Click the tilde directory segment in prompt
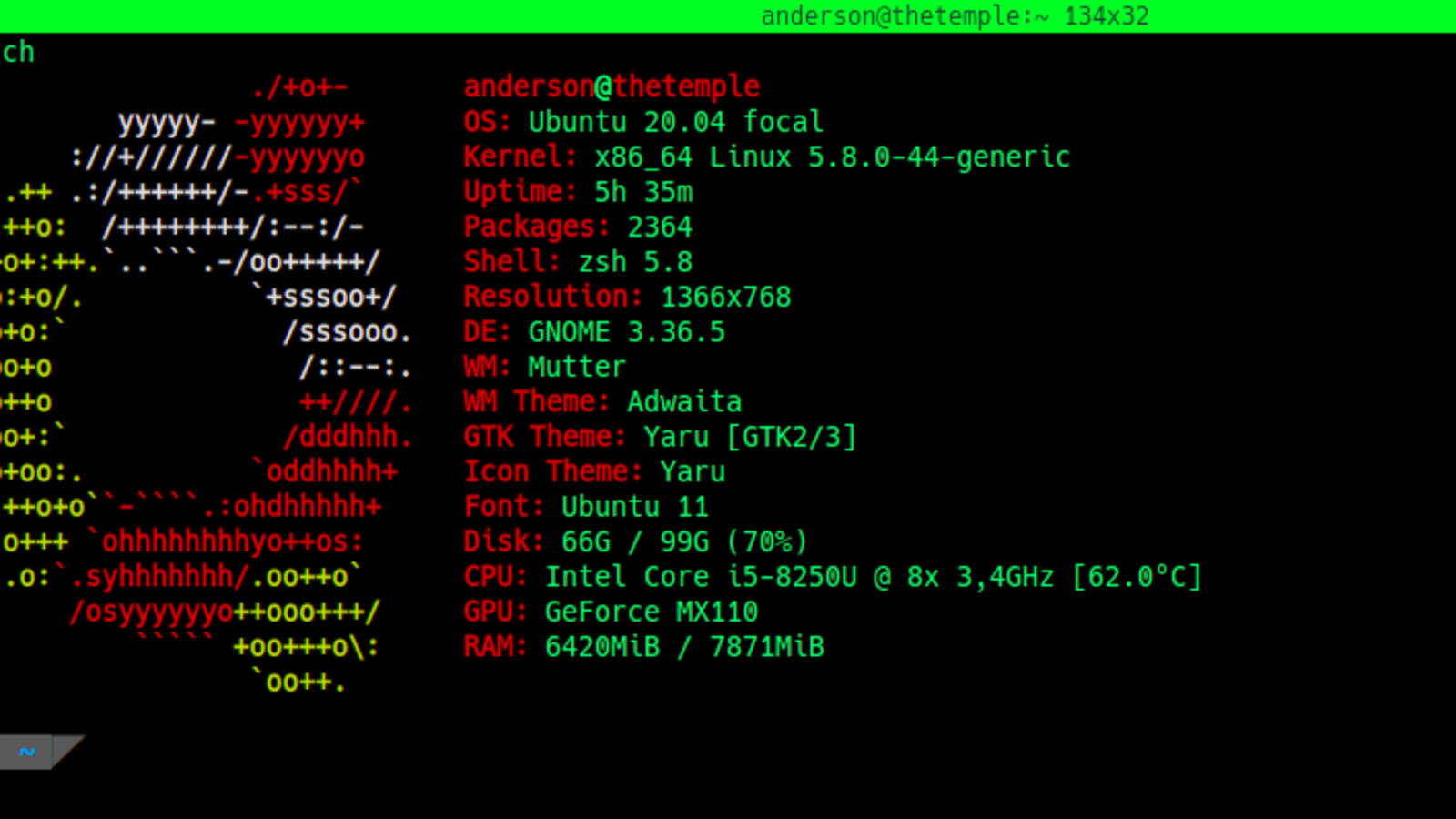1456x819 pixels. pyautogui.click(x=26, y=752)
